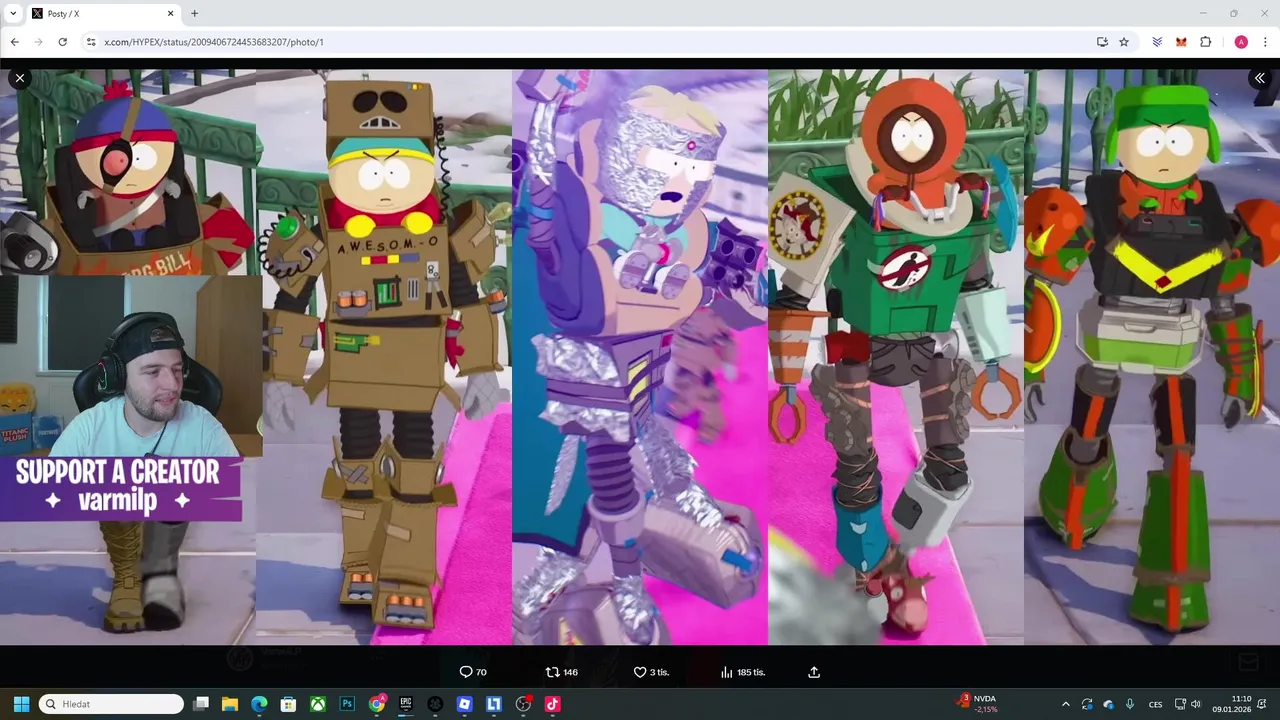Install the app via the address bar icon
The image size is (1280, 720).
[x=1102, y=42]
